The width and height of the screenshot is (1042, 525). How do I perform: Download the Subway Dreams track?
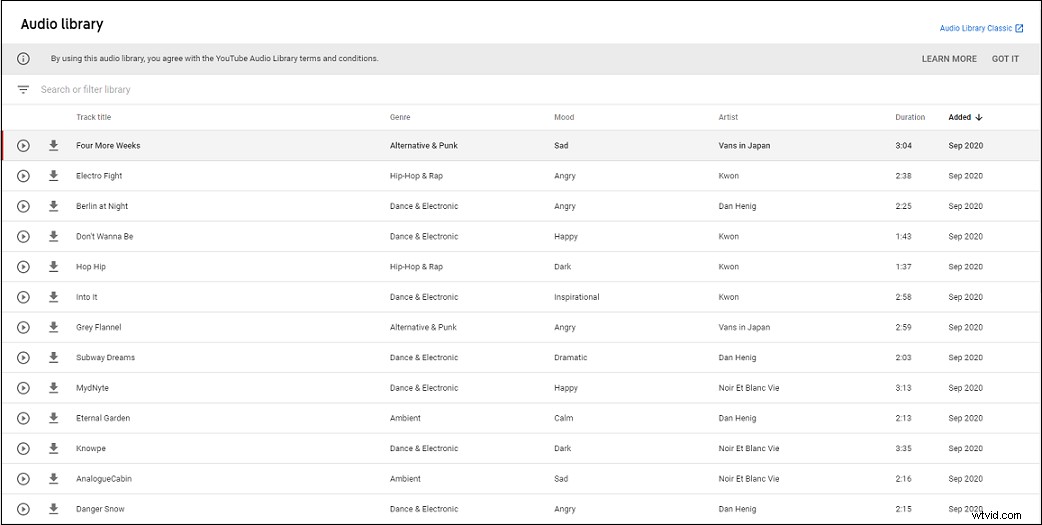[54, 357]
